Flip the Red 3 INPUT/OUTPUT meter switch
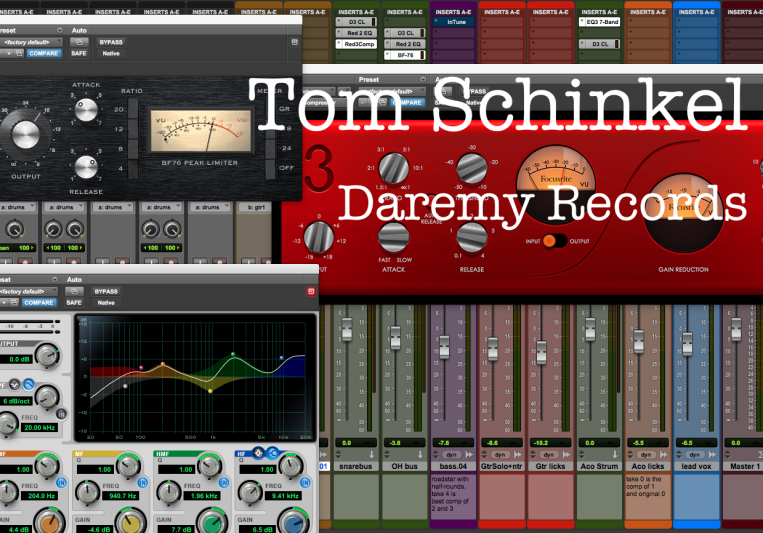Screen dimensions: 763x533 [x=554, y=241]
